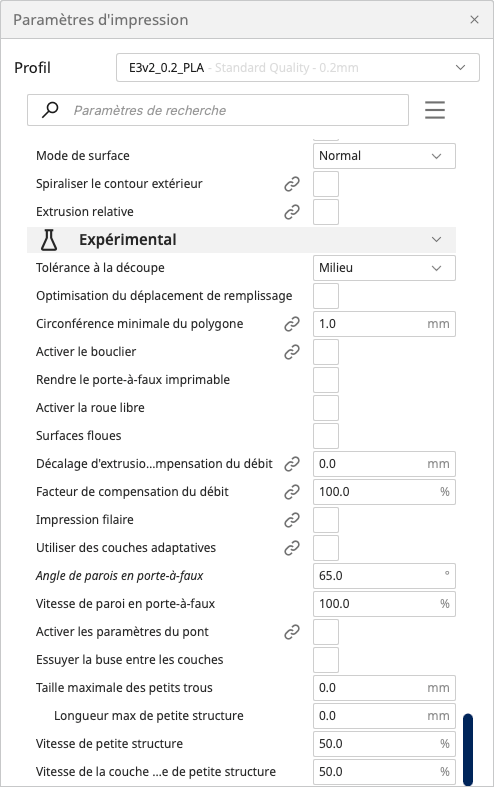
Task: Open the Profil dropdown E3v2_0.2_PLA
Action: tap(298, 67)
